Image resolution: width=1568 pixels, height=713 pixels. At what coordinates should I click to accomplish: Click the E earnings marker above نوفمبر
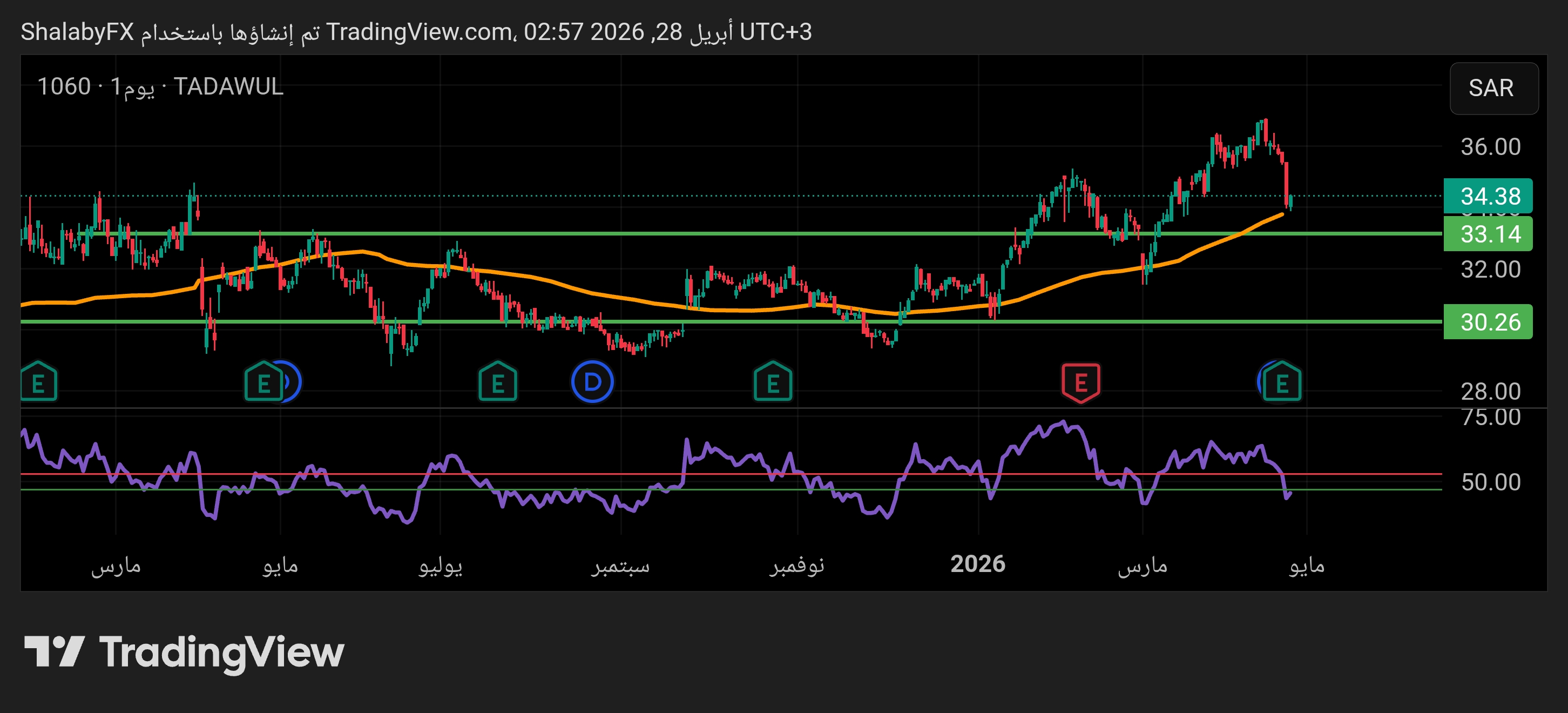(x=773, y=383)
